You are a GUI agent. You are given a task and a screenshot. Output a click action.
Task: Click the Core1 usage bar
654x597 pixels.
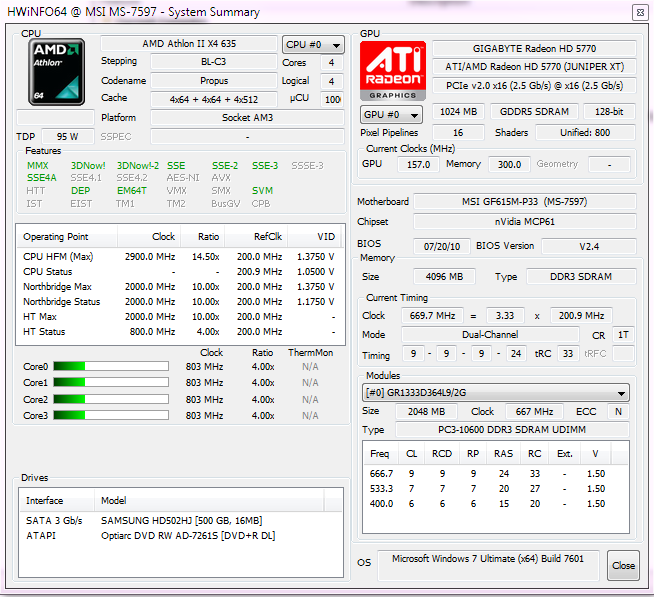(111, 382)
